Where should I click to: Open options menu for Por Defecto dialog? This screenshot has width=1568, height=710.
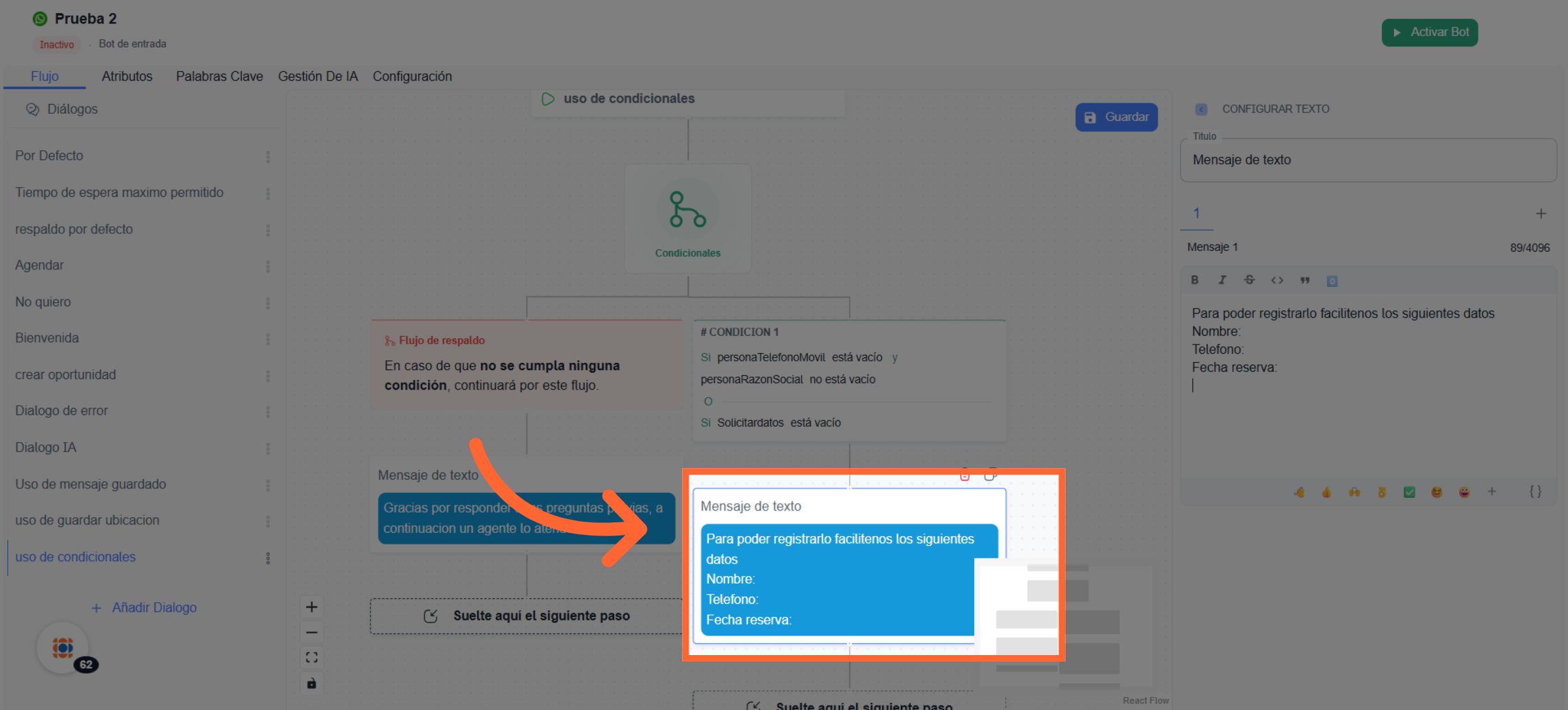(268, 157)
